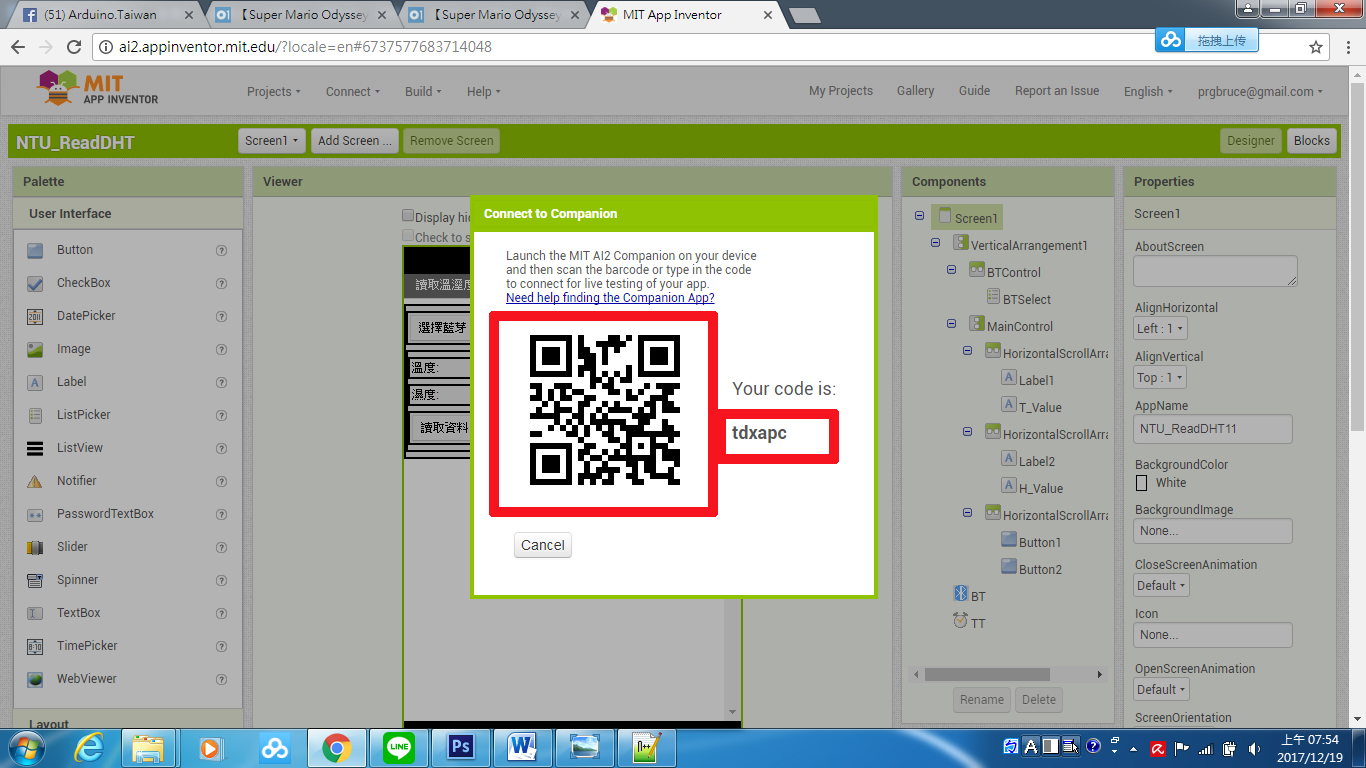This screenshot has width=1366, height=768.
Task: Open the Gallery link
Action: 915,90
